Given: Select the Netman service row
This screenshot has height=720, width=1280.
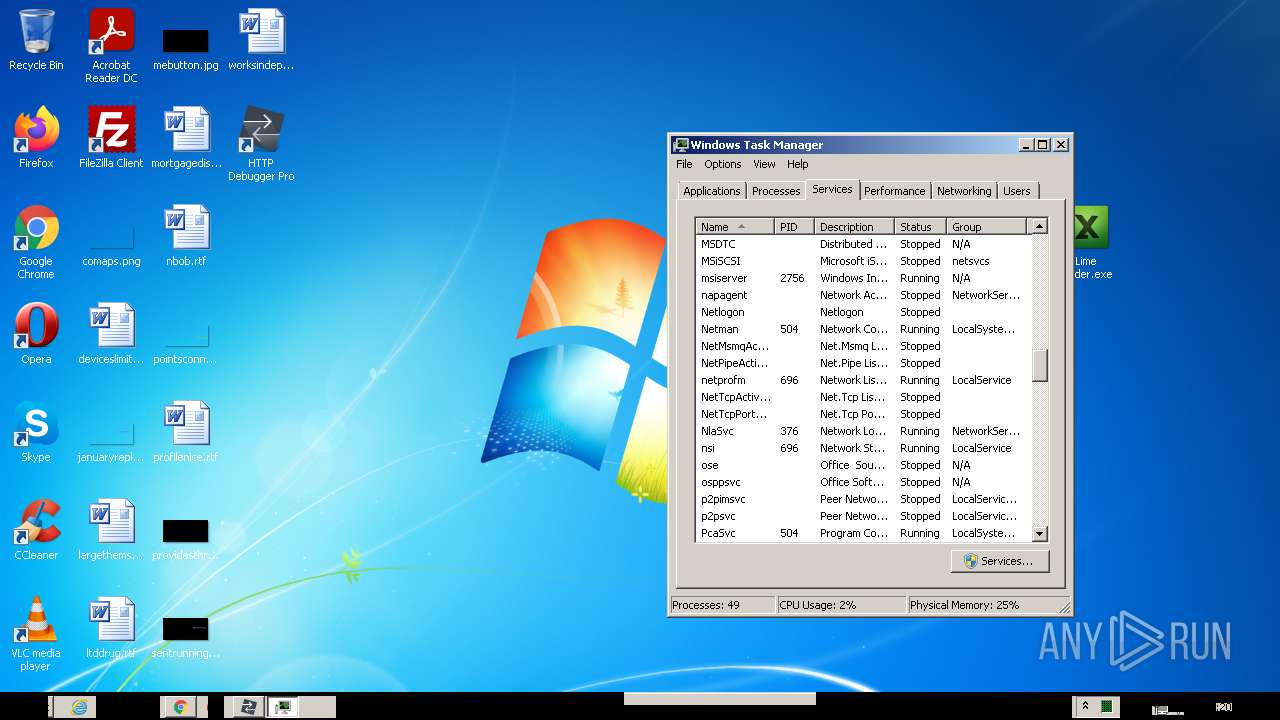Looking at the screenshot, I should pyautogui.click(x=862, y=329).
